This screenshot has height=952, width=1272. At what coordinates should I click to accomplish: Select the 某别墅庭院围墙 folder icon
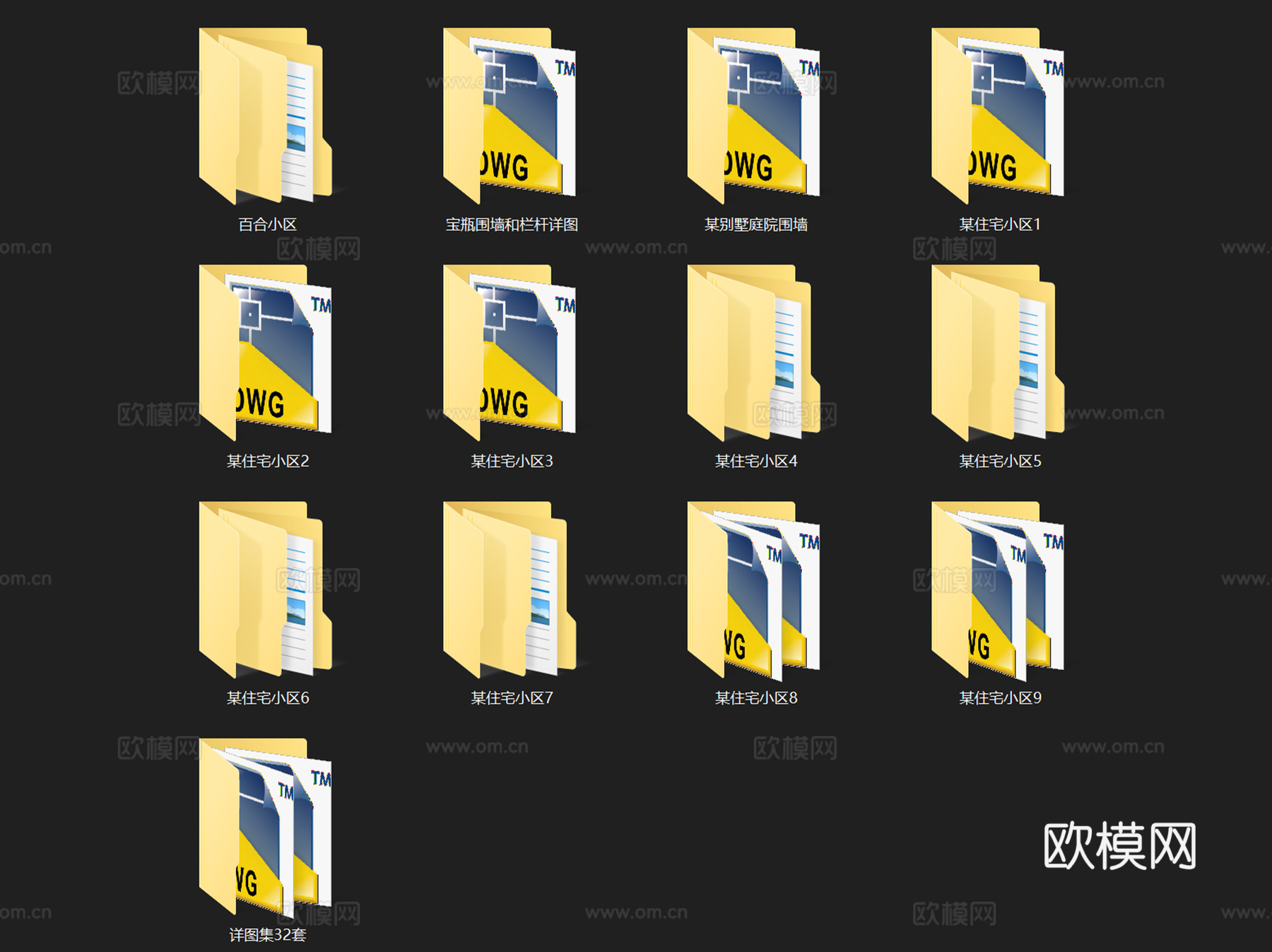pos(754,116)
